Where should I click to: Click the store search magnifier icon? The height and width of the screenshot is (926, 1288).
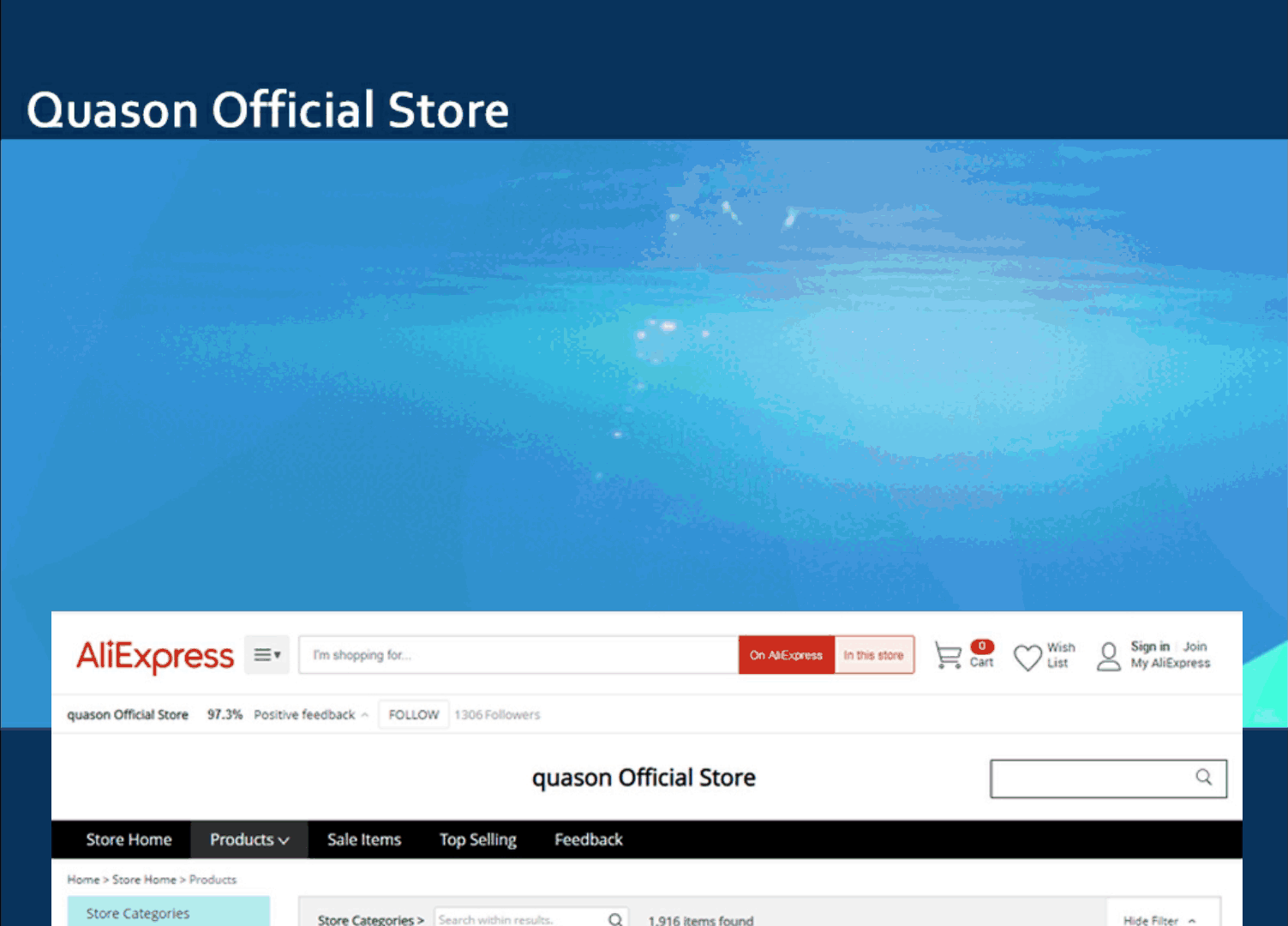1204,778
